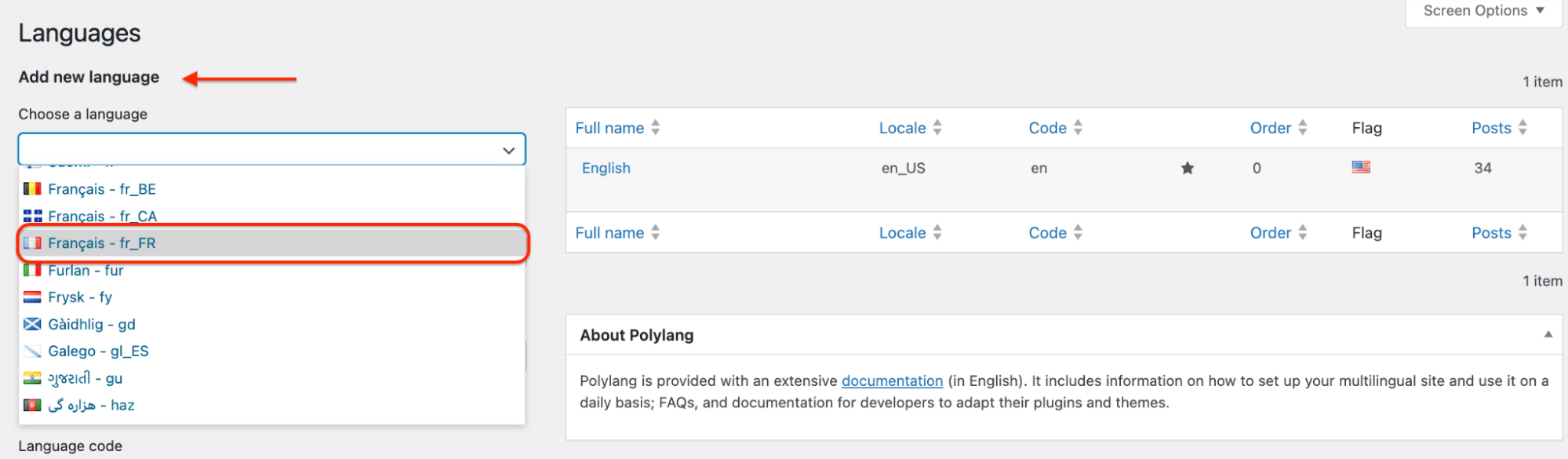
Task: Click the French flag icon for fr_FR
Action: tap(32, 242)
